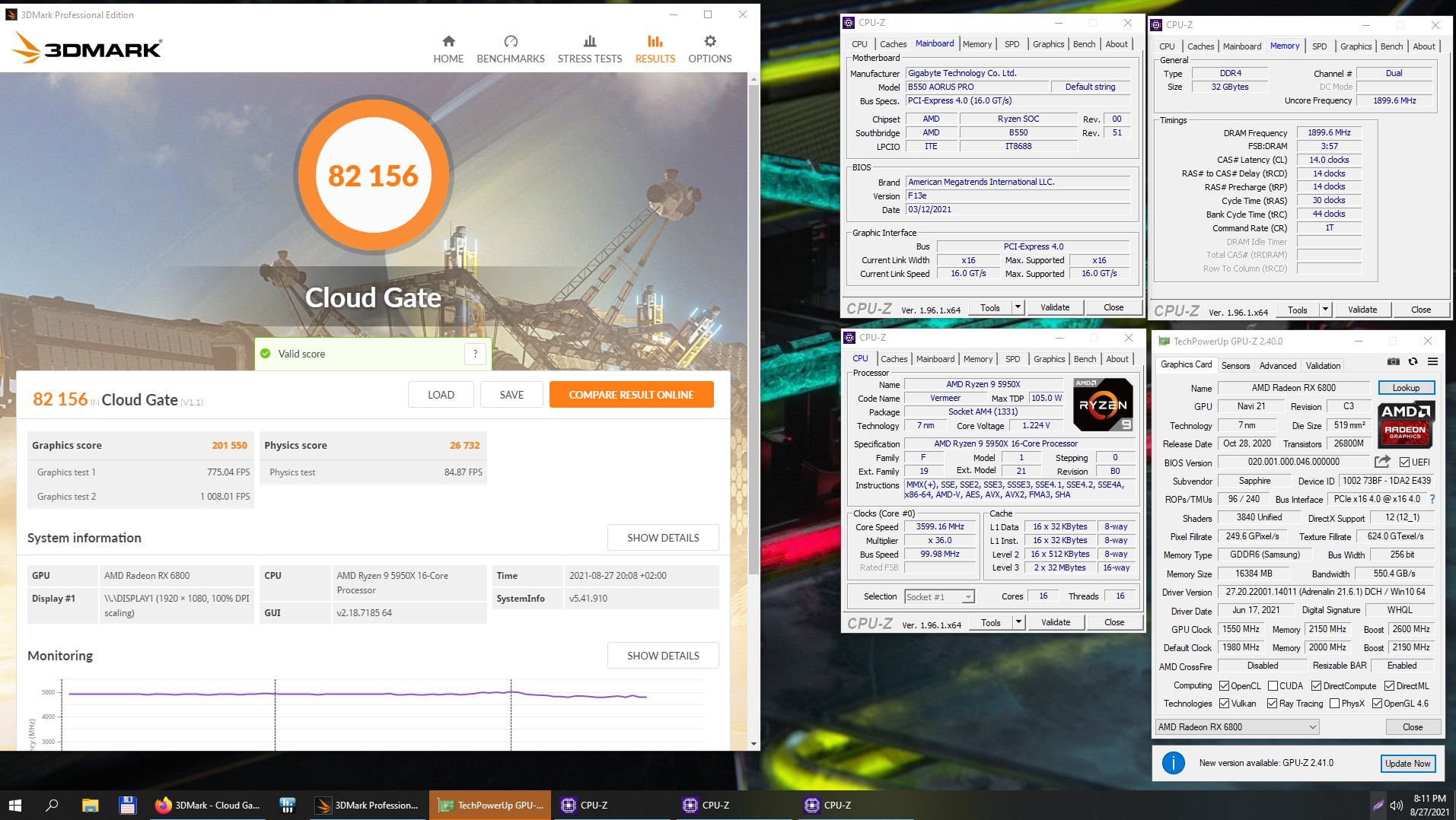Open Sensors tab in GPU-Z
The height and width of the screenshot is (820, 1456).
click(x=1235, y=366)
